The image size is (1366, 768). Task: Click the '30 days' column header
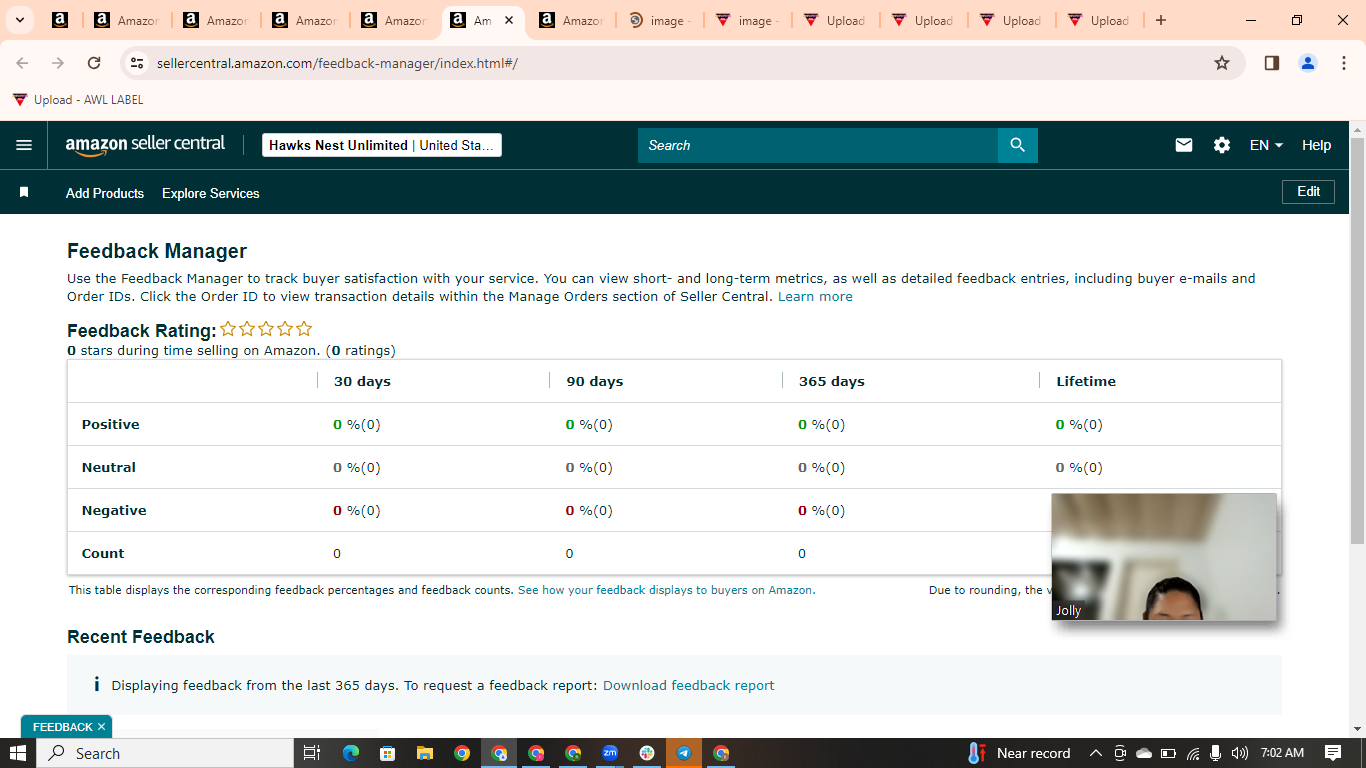click(362, 381)
